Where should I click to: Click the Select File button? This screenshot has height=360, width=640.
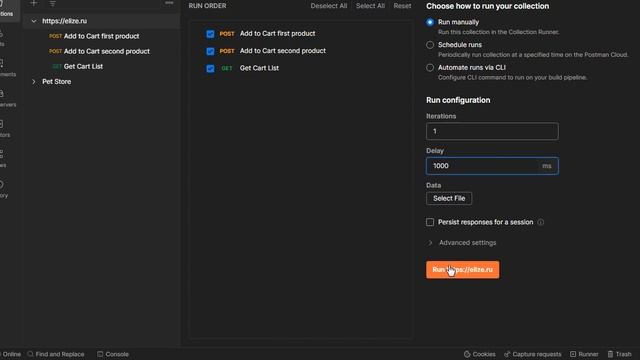pyautogui.click(x=449, y=198)
